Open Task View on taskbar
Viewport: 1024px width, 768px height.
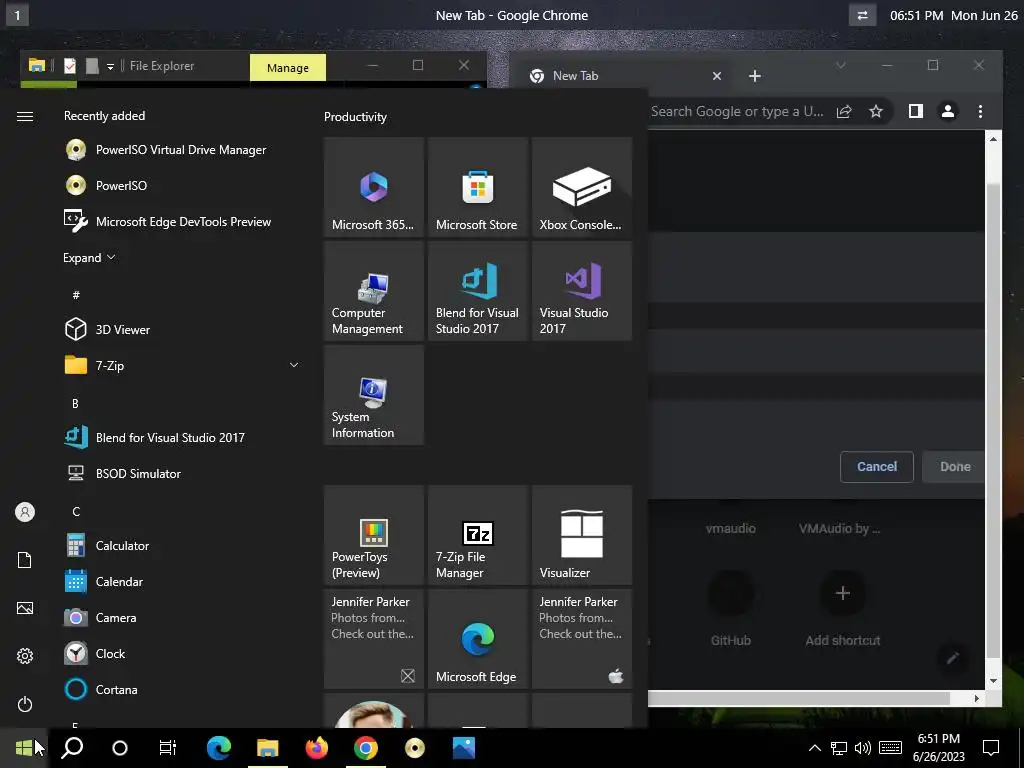click(x=168, y=748)
